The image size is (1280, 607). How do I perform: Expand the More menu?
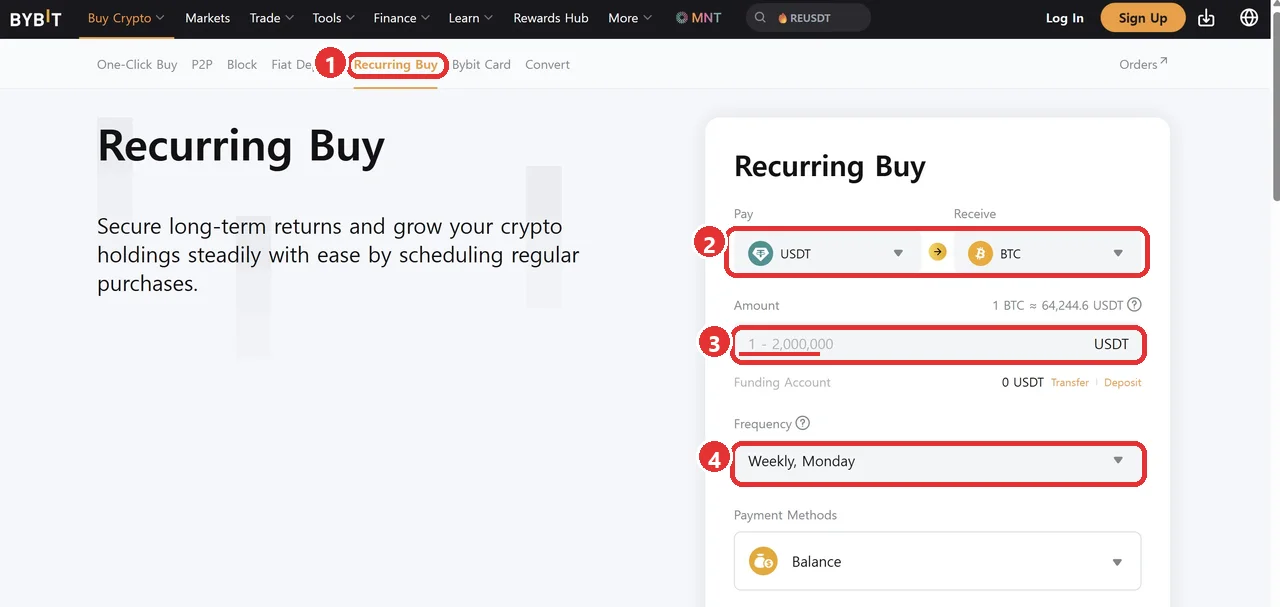(630, 18)
